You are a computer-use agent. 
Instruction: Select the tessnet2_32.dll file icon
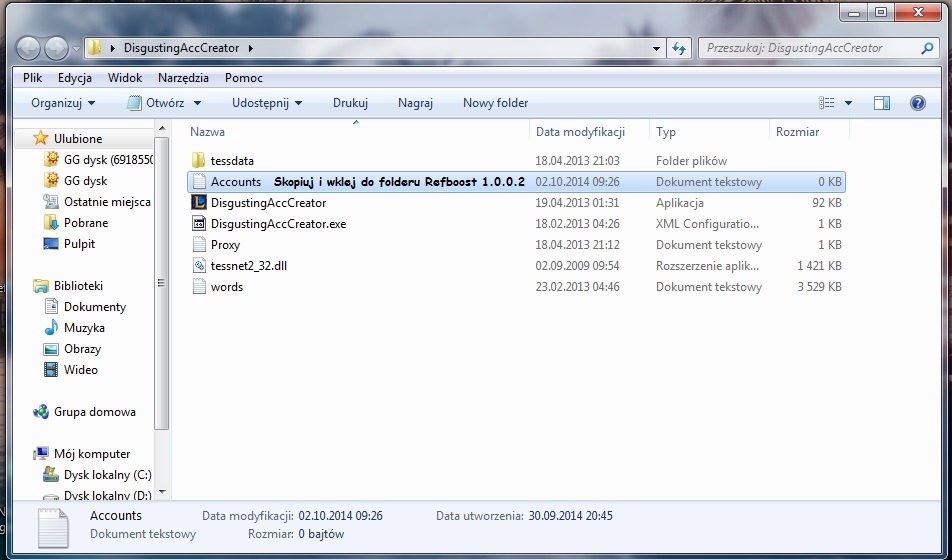[199, 265]
